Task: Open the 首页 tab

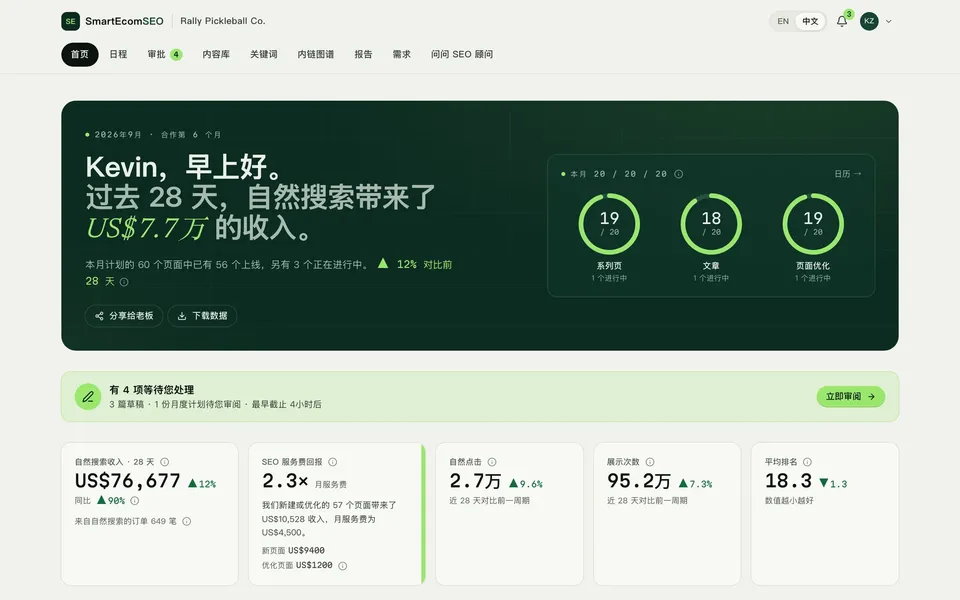Action: (x=80, y=54)
